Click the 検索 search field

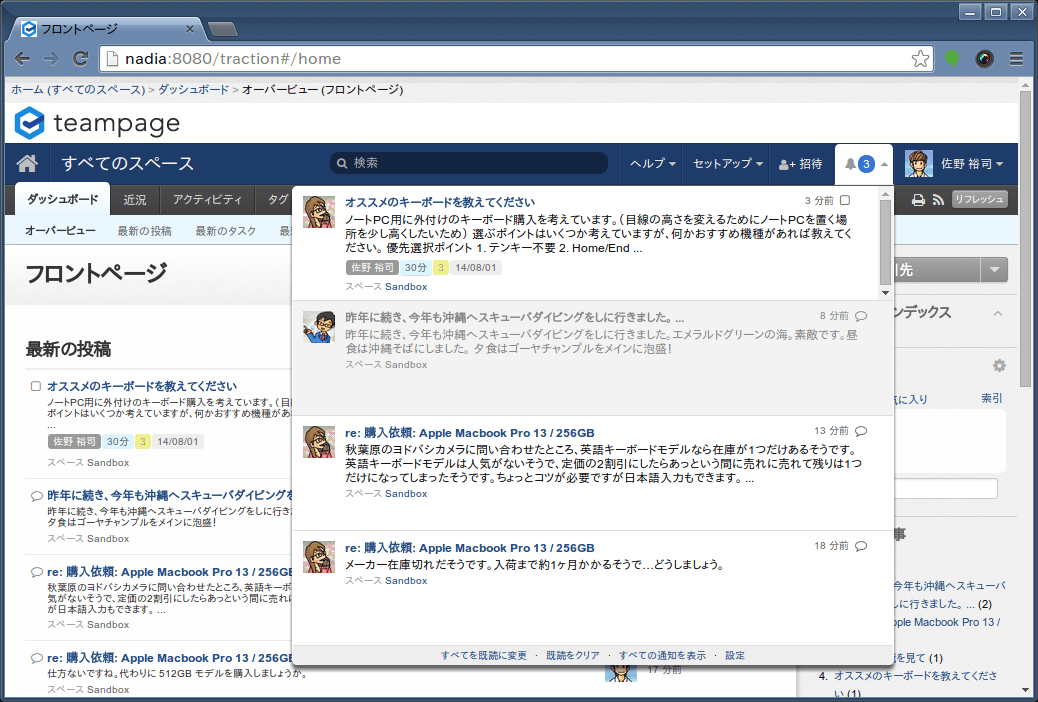pyautogui.click(x=469, y=163)
